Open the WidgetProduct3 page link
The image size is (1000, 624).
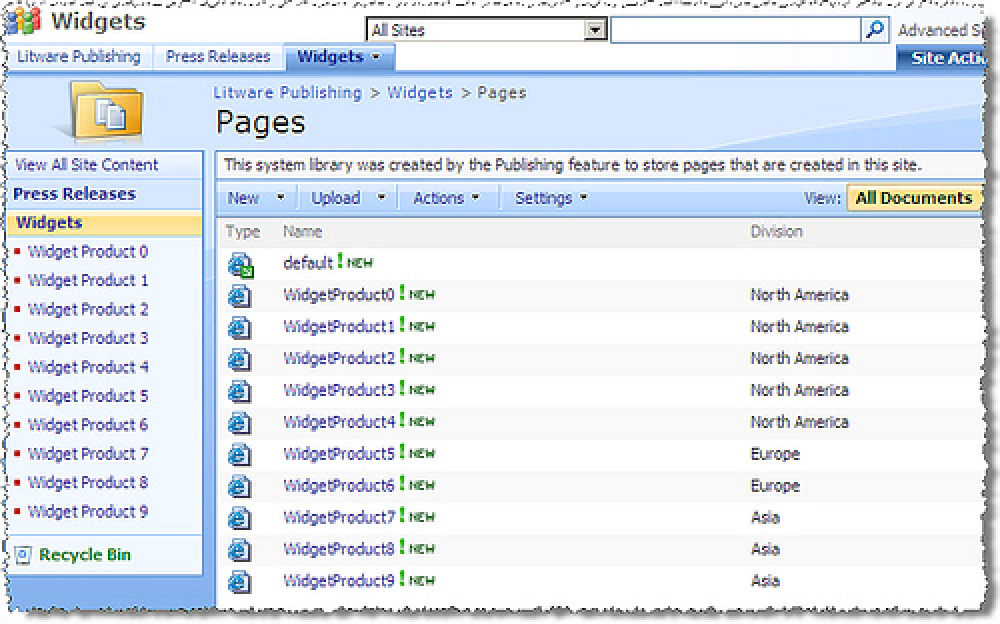[x=339, y=390]
